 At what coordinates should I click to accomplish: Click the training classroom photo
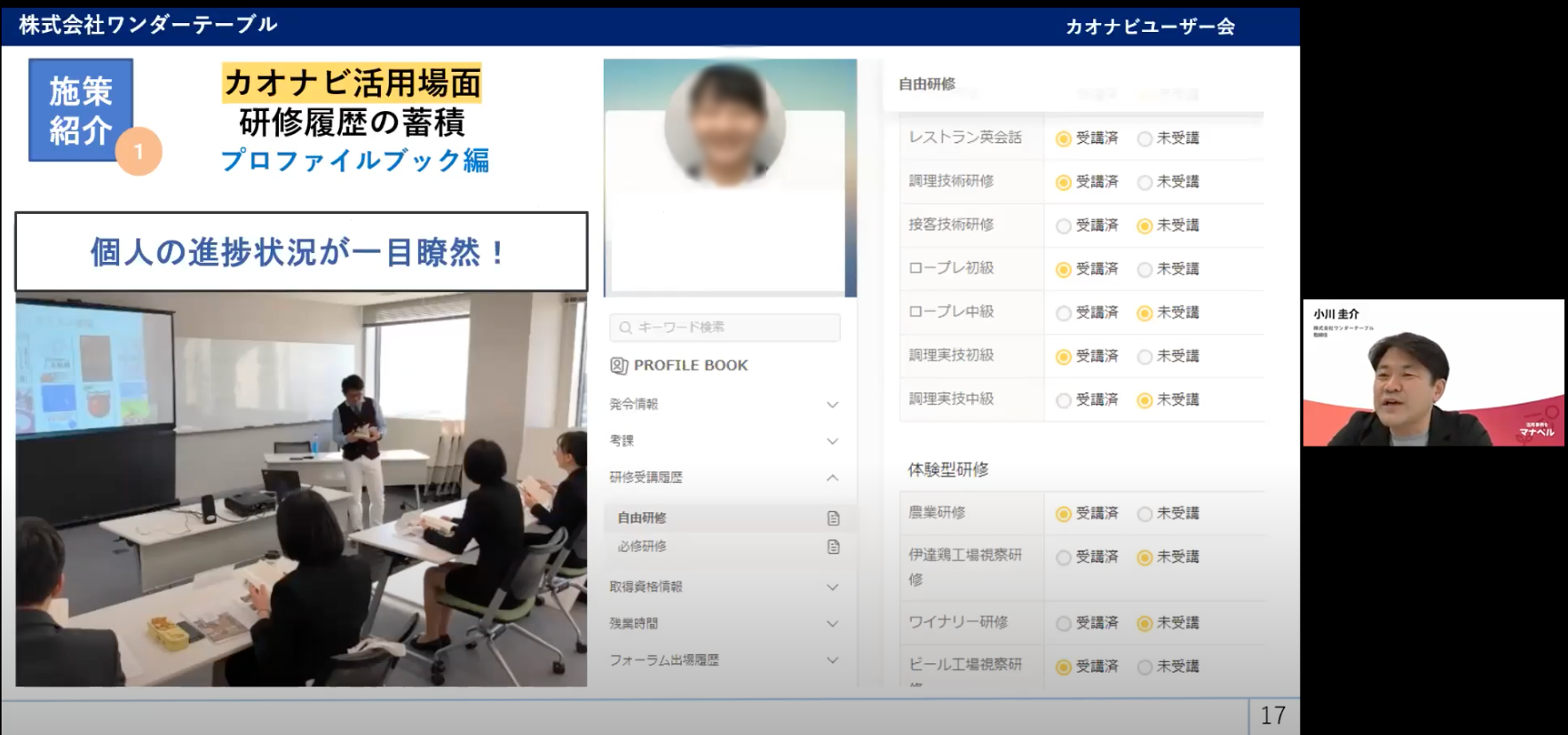(301, 490)
